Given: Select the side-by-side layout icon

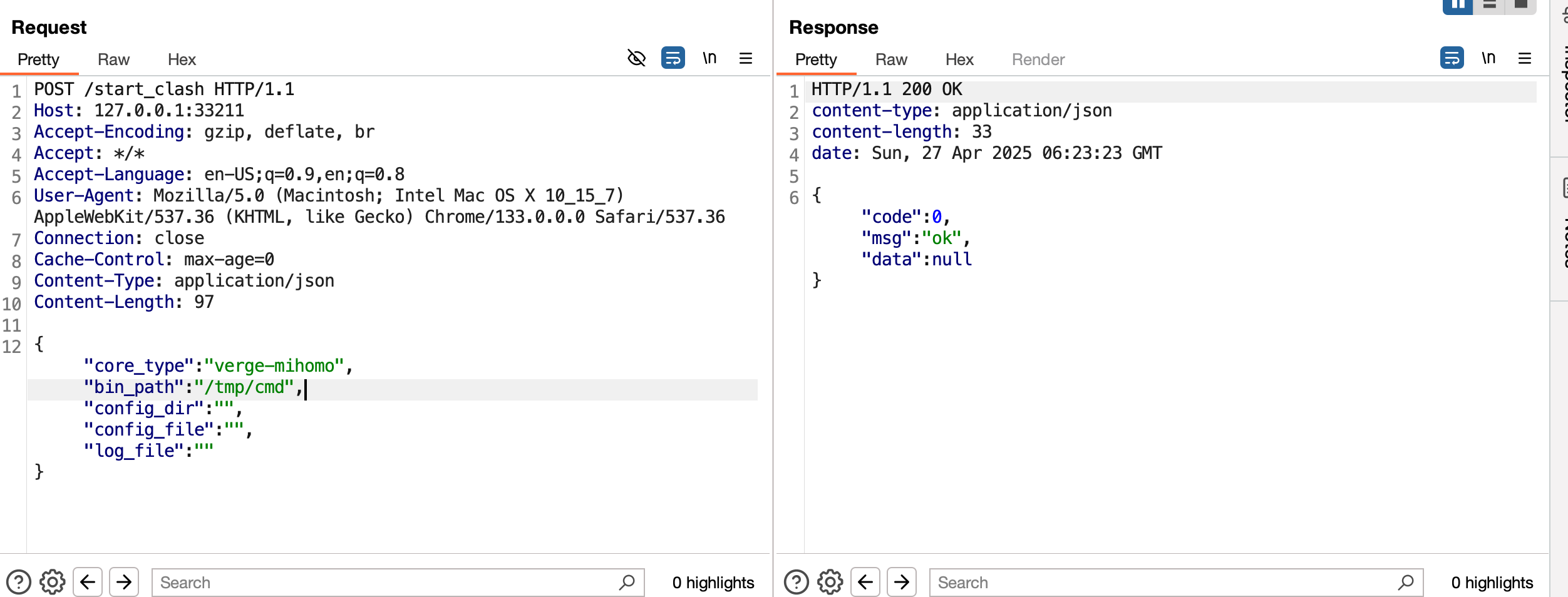Looking at the screenshot, I should pos(1458,5).
